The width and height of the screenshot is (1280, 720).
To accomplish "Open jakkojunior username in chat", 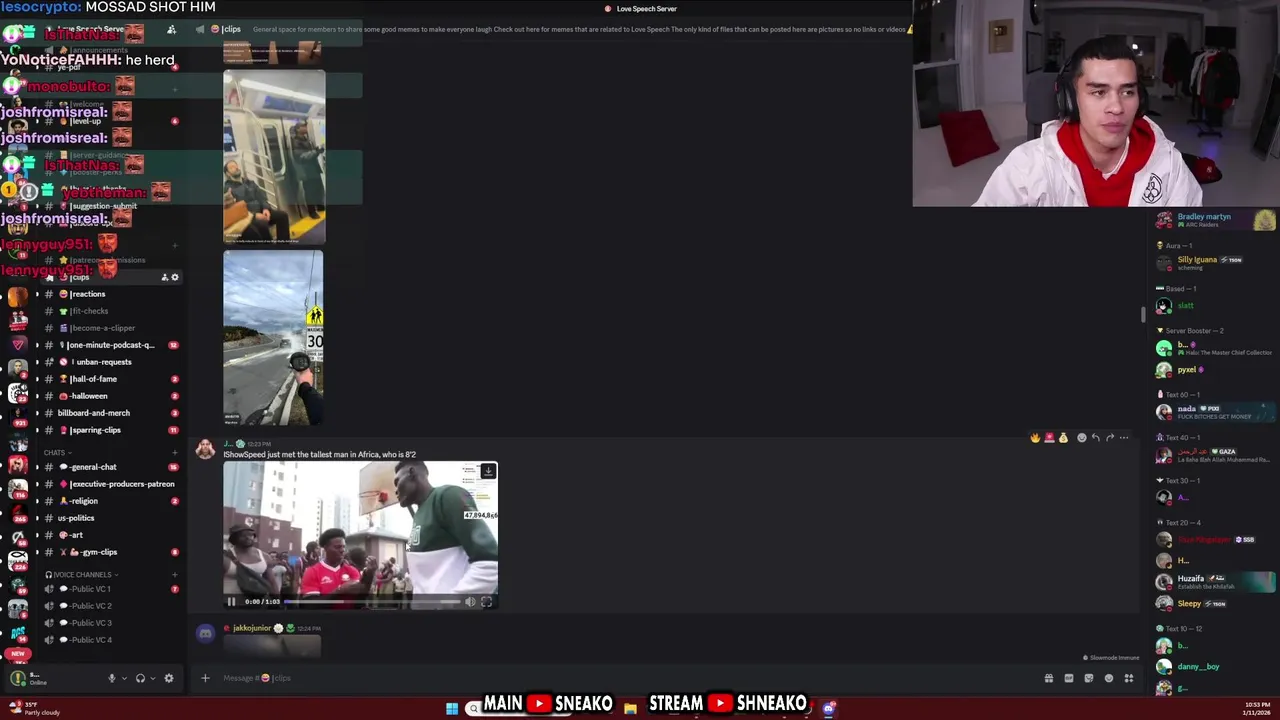I will [x=252, y=628].
